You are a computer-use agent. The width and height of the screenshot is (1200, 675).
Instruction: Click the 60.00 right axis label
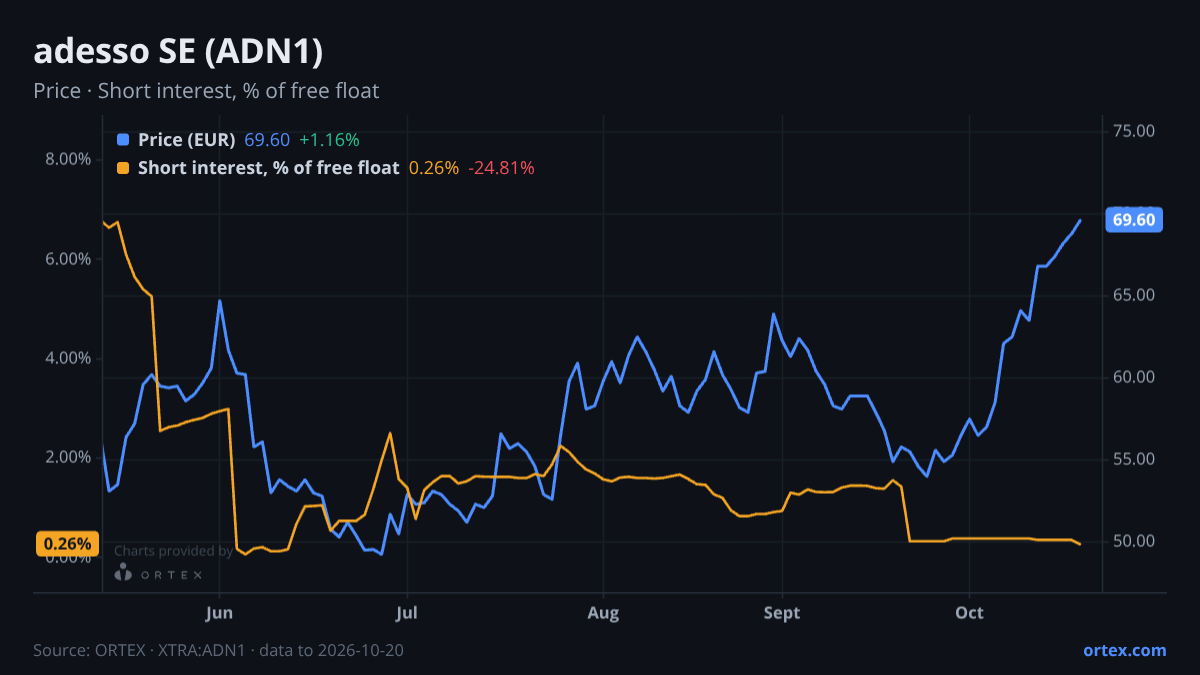coord(1135,377)
